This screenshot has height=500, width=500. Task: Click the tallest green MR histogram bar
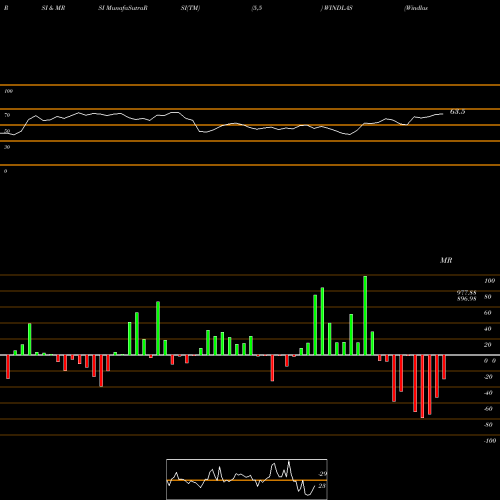365,315
